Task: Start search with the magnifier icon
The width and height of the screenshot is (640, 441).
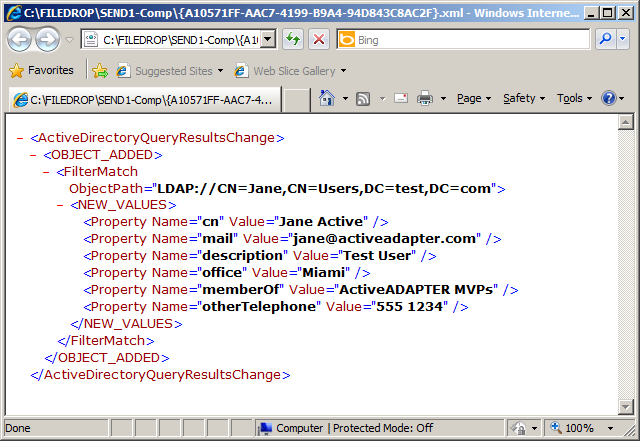Action: click(x=605, y=40)
